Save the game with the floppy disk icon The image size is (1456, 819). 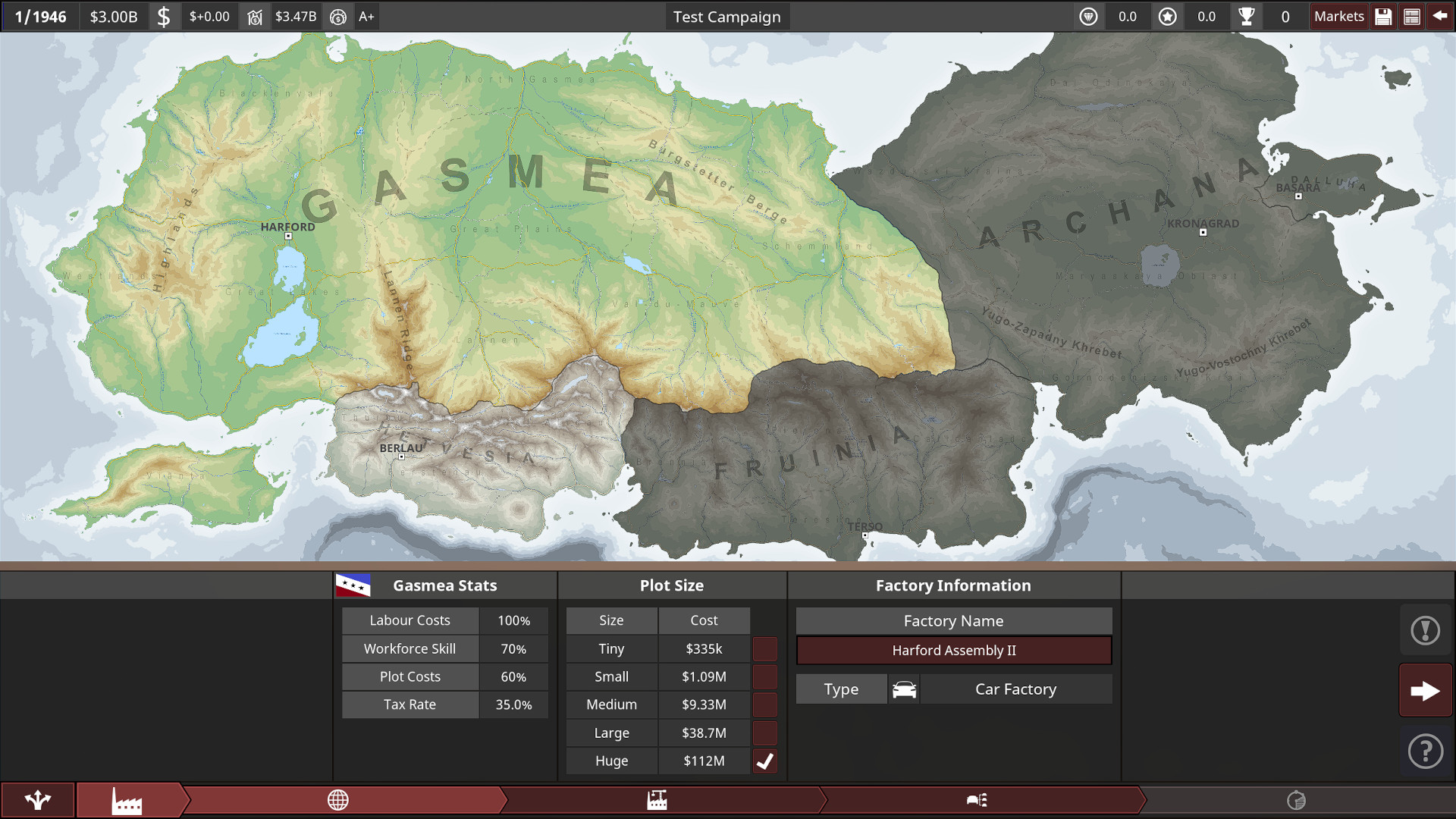coord(1383,16)
